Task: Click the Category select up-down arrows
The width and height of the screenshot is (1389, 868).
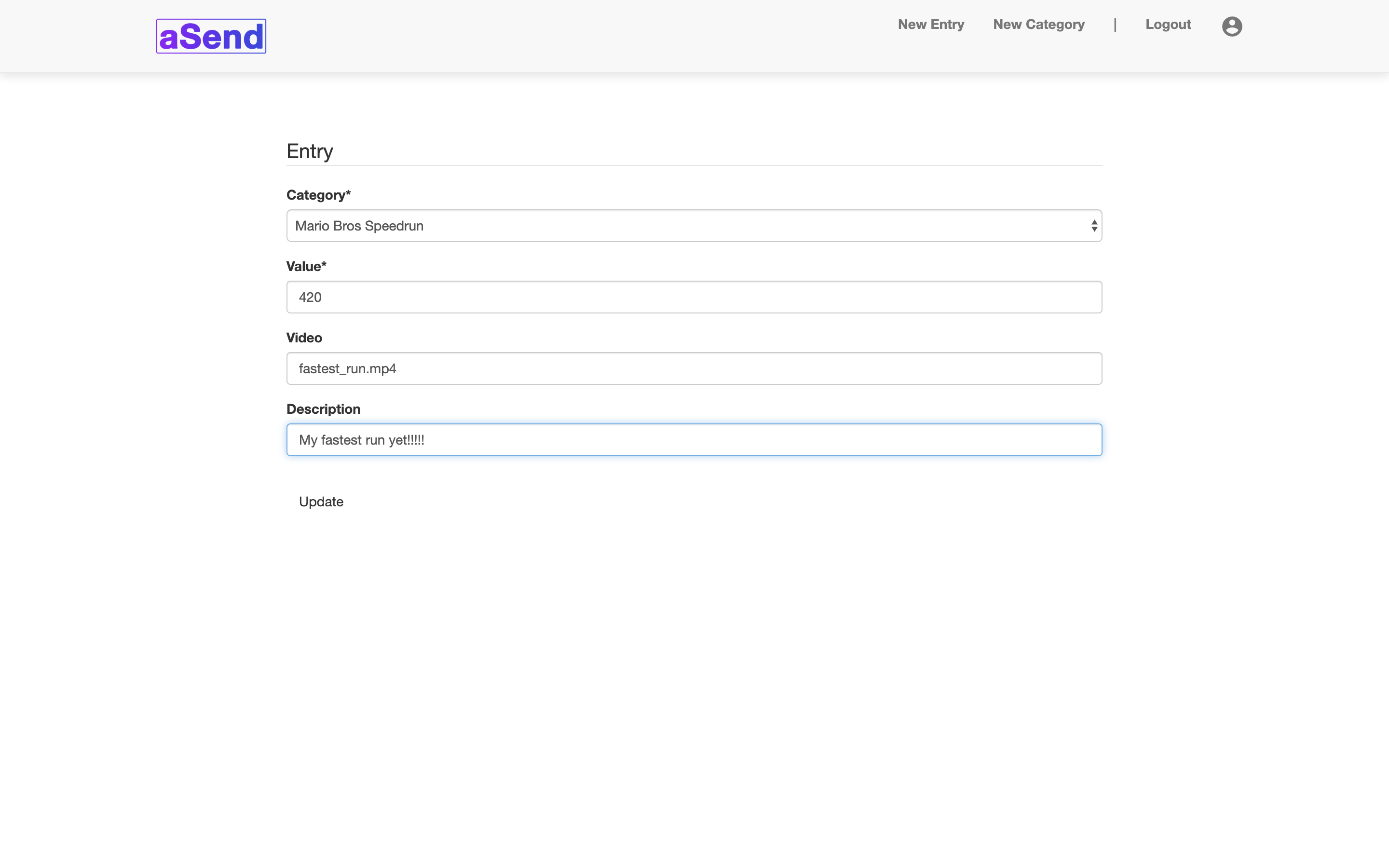Action: pyautogui.click(x=1094, y=226)
